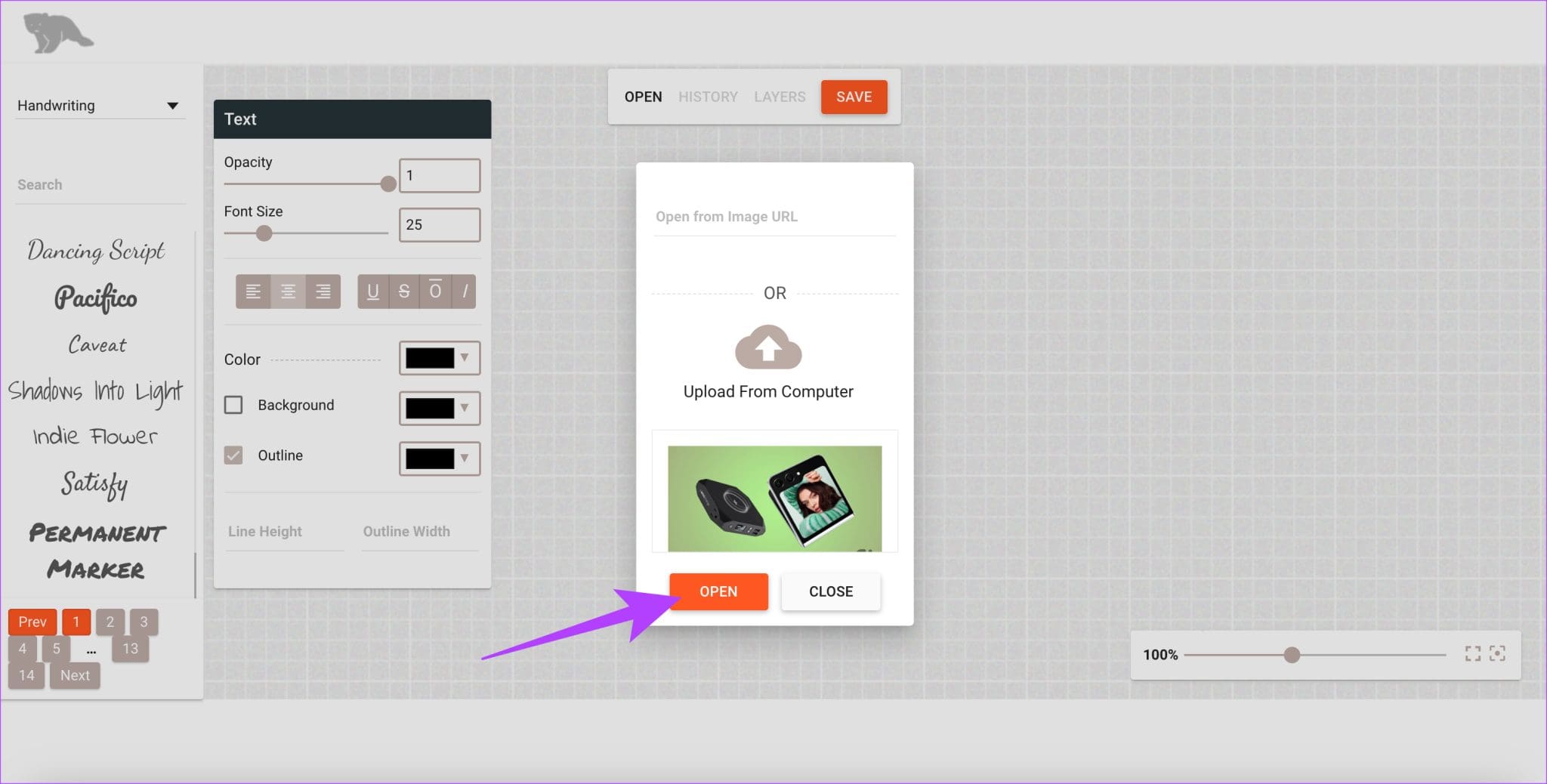The width and height of the screenshot is (1547, 784).
Task: Uncheck the Outline checkbox
Action: (x=233, y=455)
